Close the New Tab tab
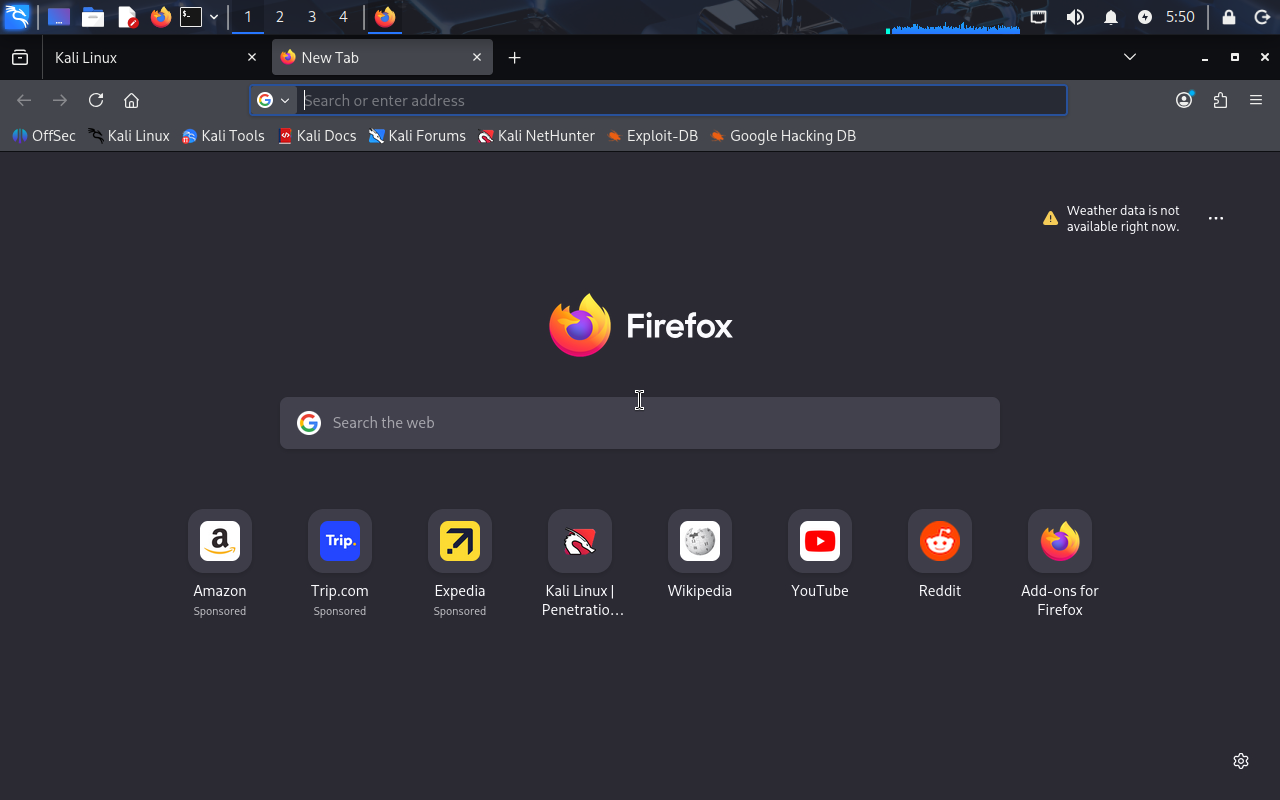Viewport: 1280px width, 800px height. coord(477,58)
